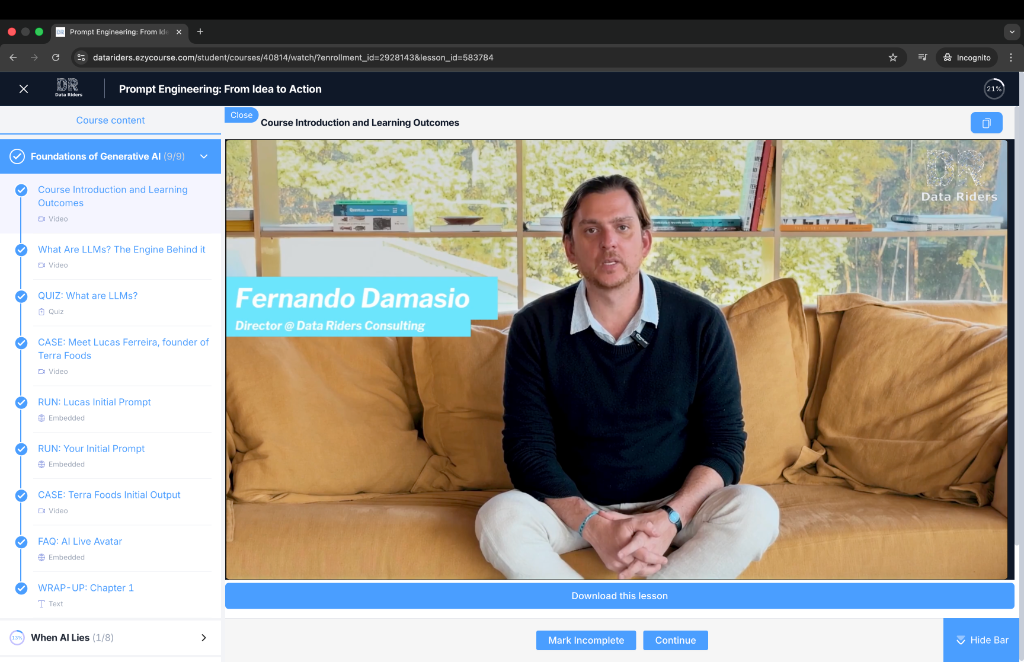Viewport: 1024px width, 662px height.
Task: Open WRAP-UP: Chapter 1 lesson
Action: pyautogui.click(x=86, y=588)
